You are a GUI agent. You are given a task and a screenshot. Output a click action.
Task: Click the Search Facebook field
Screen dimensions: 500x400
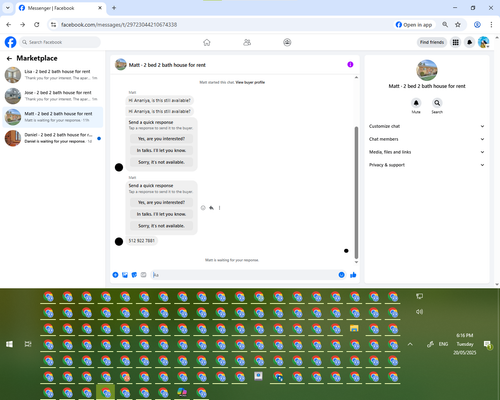click(x=60, y=42)
